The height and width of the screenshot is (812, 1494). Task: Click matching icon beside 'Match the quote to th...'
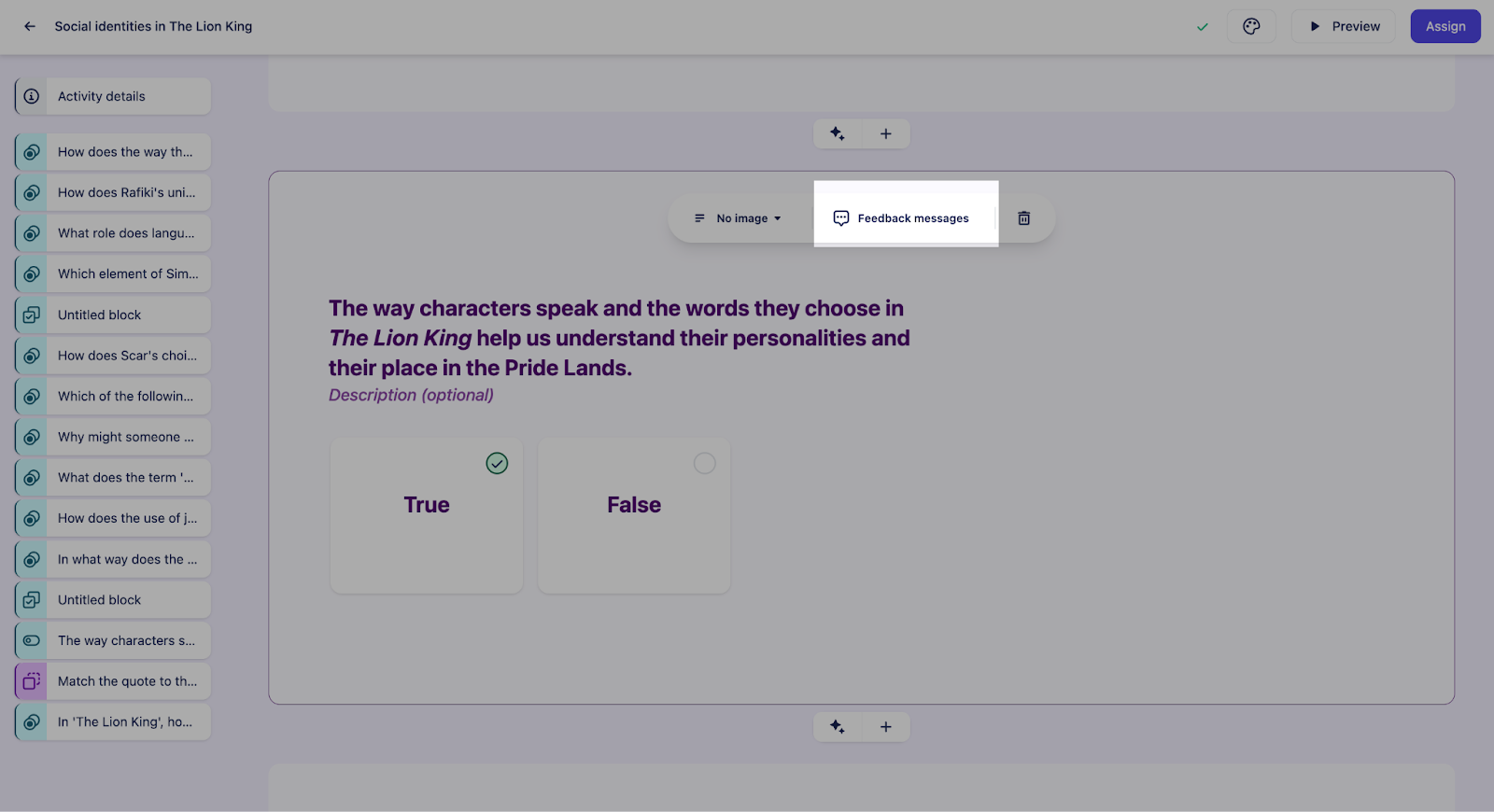point(32,681)
